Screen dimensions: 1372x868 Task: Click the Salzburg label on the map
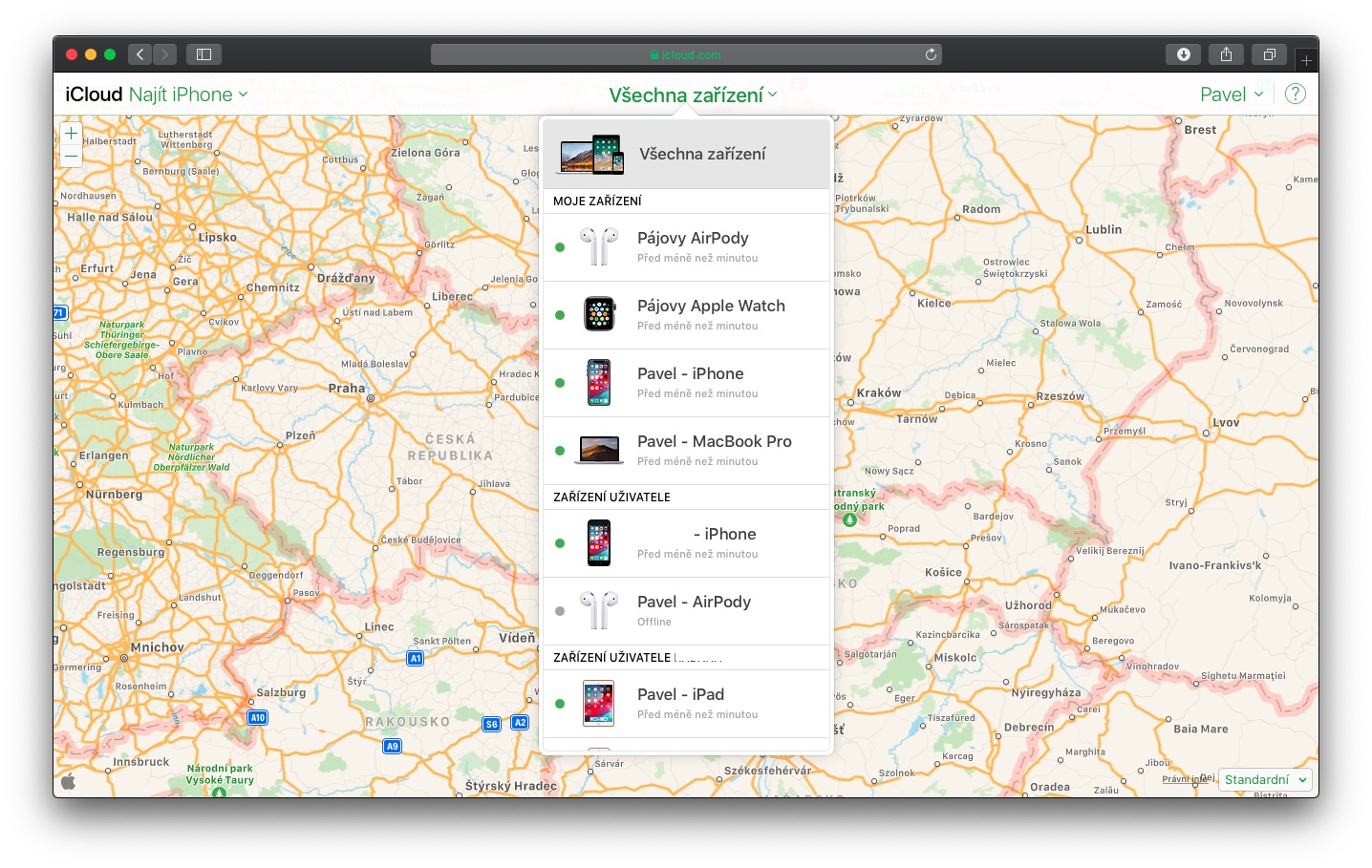281,692
